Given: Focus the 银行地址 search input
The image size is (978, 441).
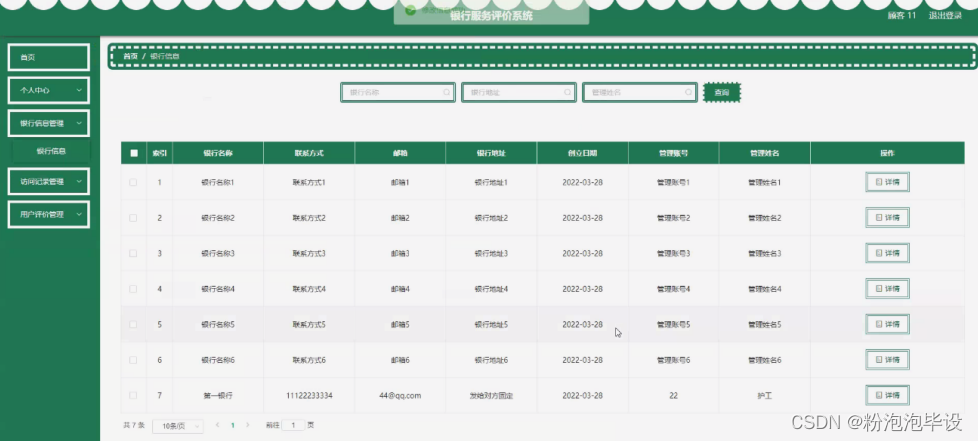Looking at the screenshot, I should click(x=518, y=92).
